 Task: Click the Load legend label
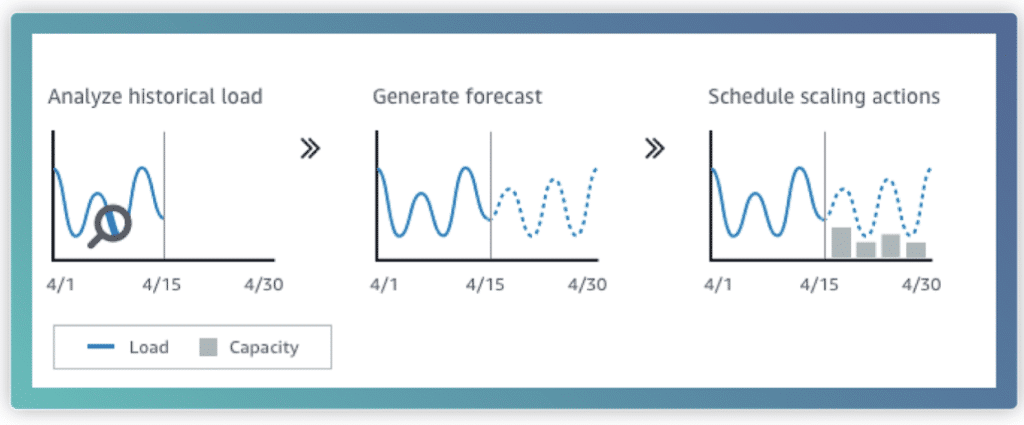(148, 347)
